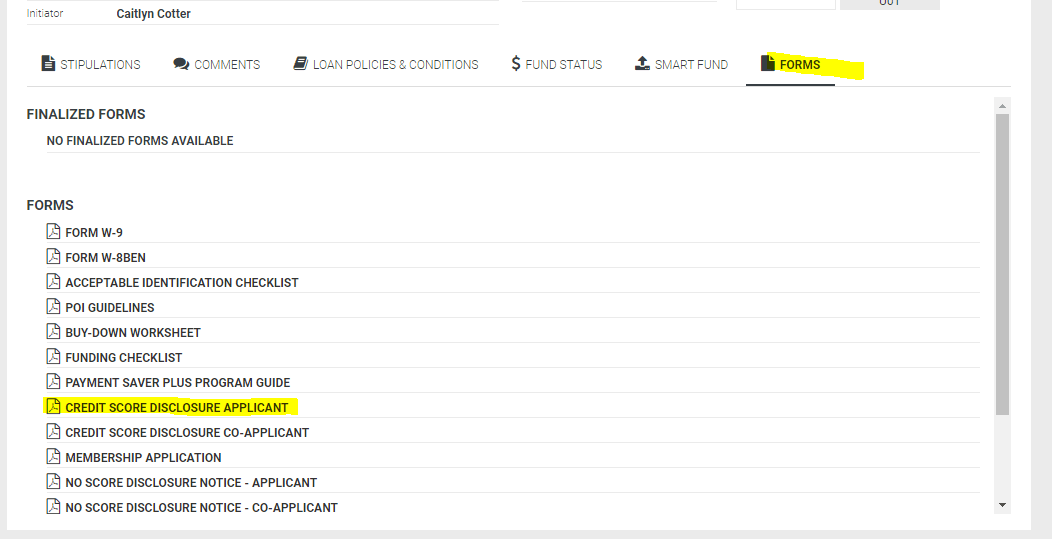Open Credit Score Disclosure Applicant form link

point(176,408)
